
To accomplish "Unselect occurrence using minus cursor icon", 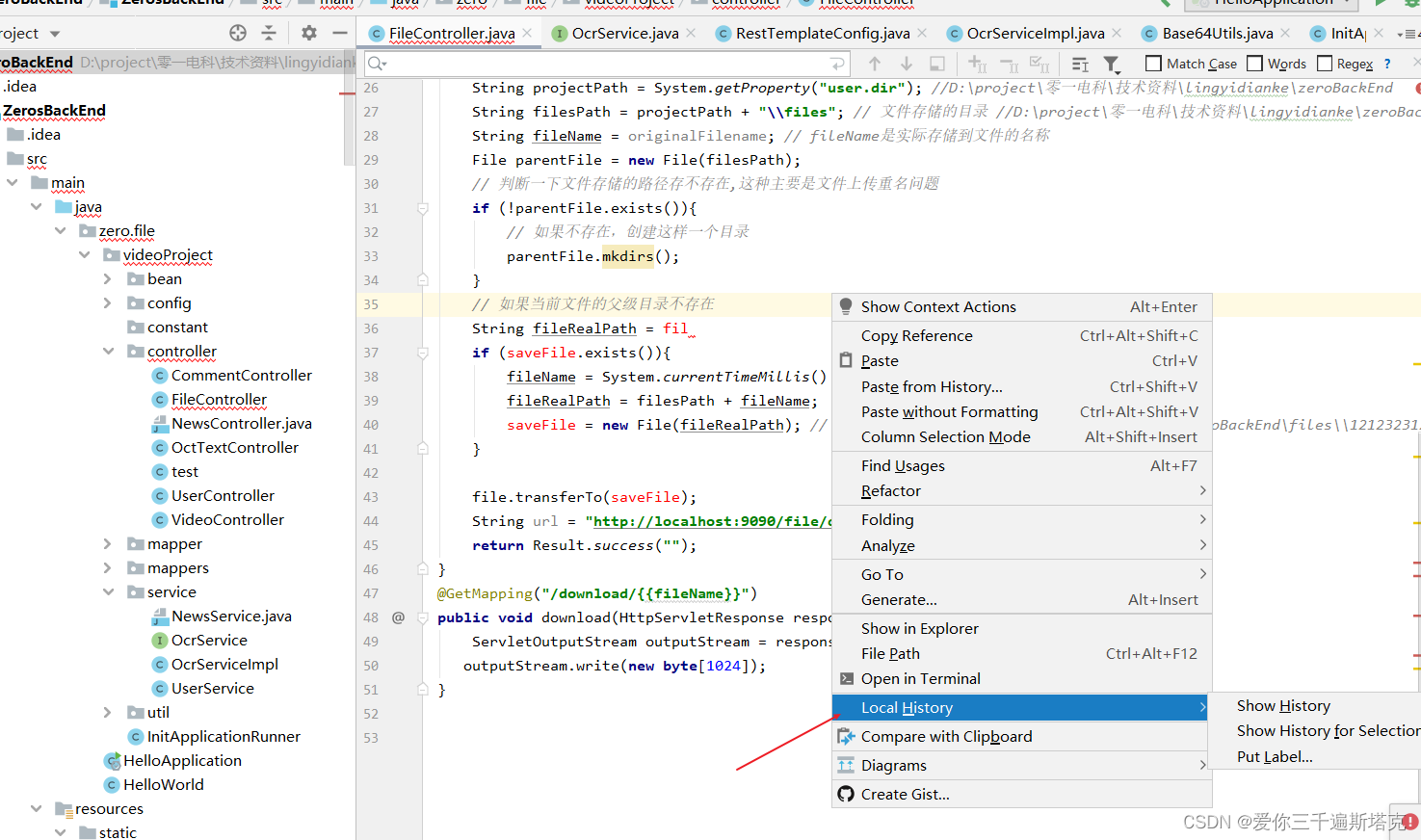I will tap(1009, 64).
